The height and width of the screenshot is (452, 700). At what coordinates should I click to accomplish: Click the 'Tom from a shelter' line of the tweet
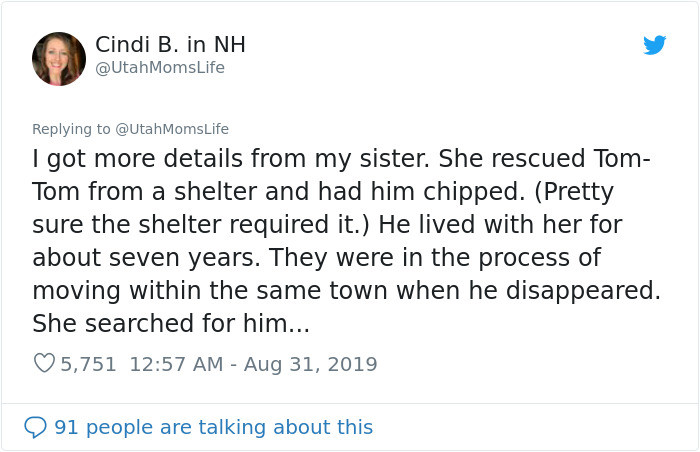323,192
